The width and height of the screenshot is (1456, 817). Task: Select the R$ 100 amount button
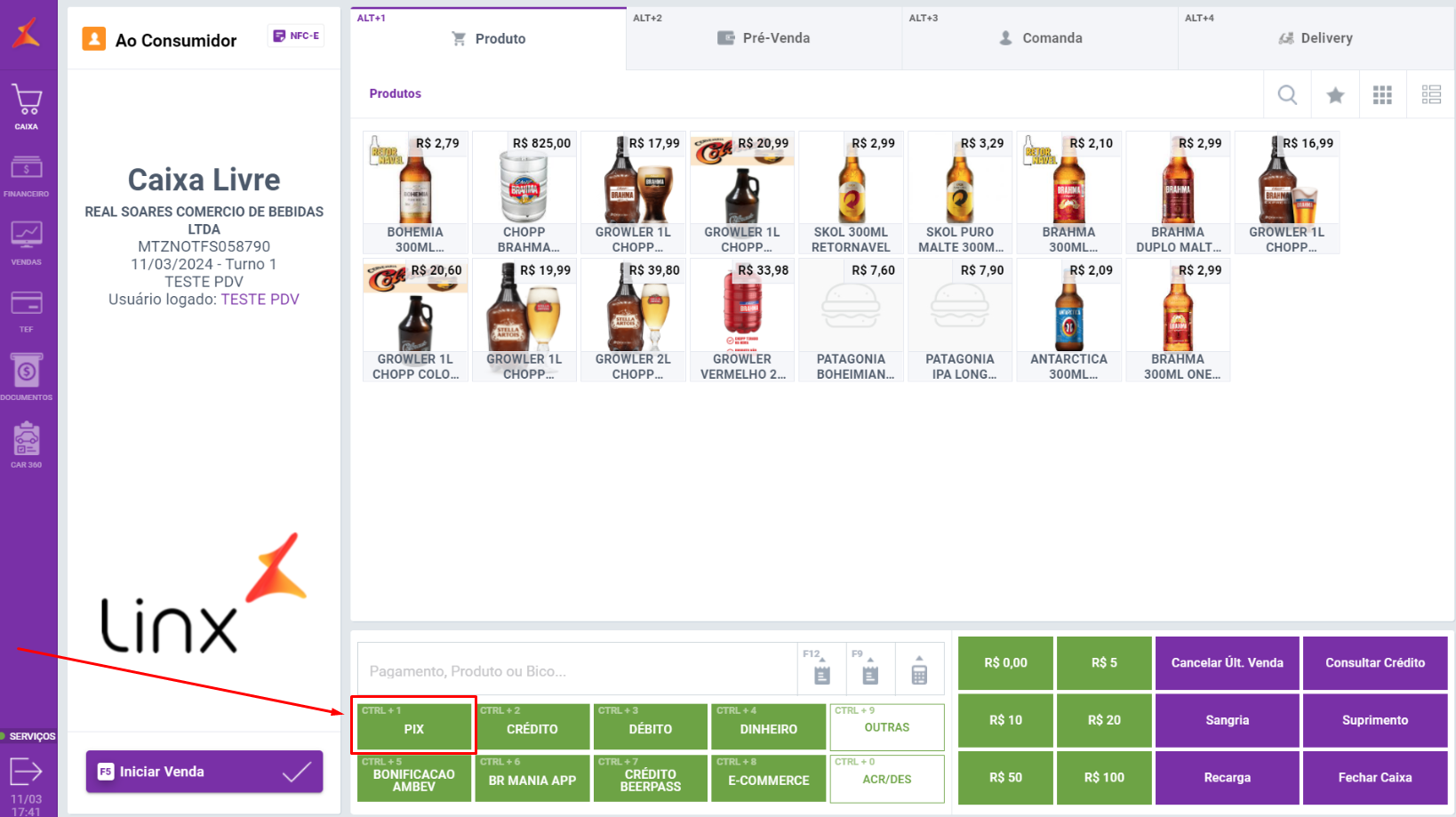point(1104,777)
